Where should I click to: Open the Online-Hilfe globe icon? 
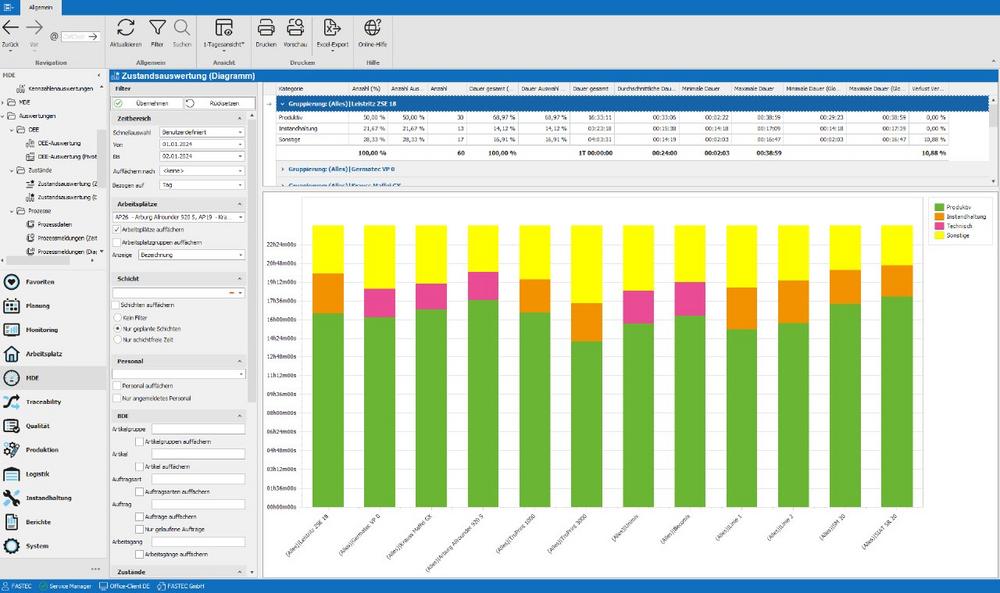[372, 27]
